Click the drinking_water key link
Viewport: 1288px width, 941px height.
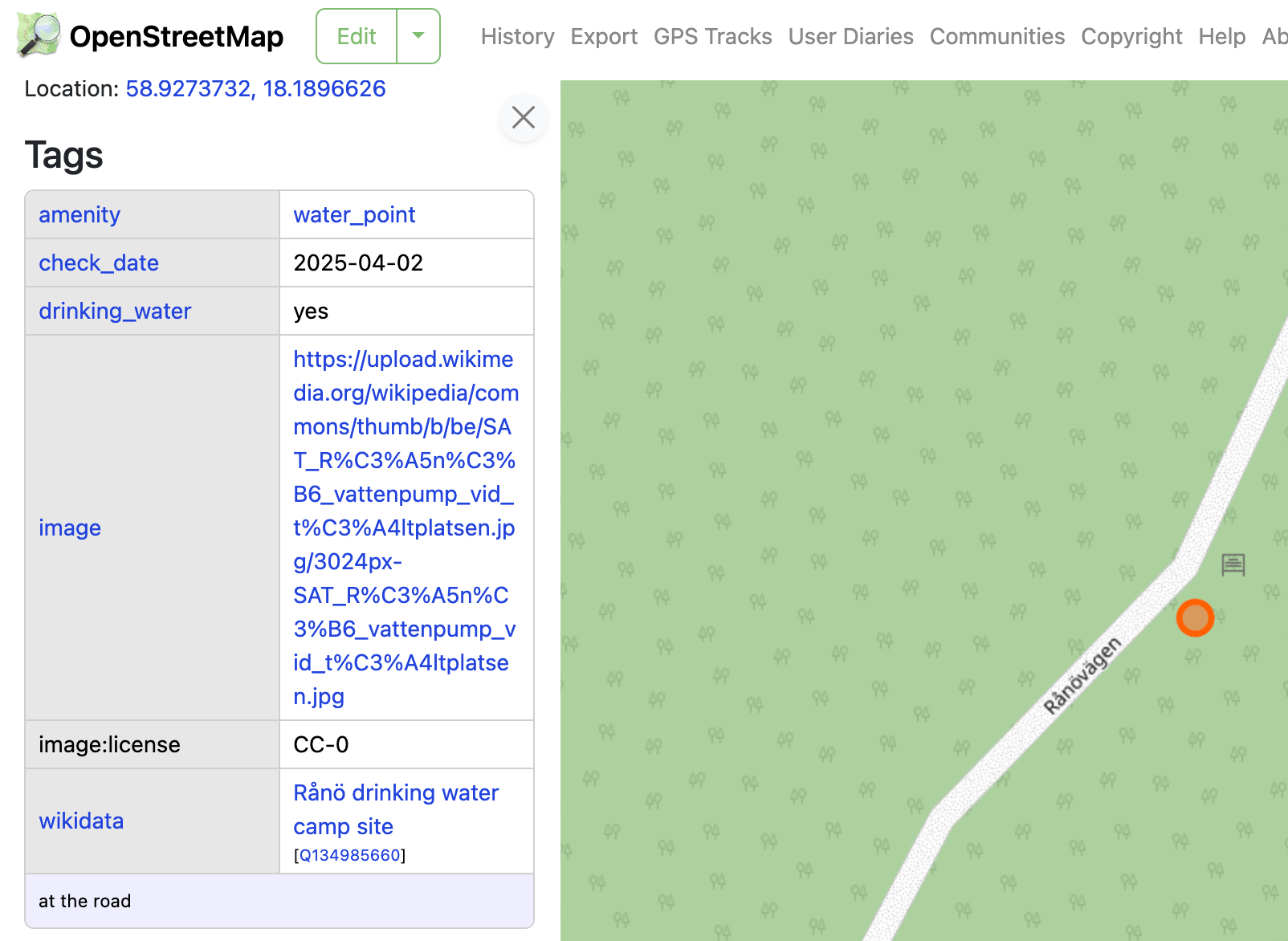point(115,311)
